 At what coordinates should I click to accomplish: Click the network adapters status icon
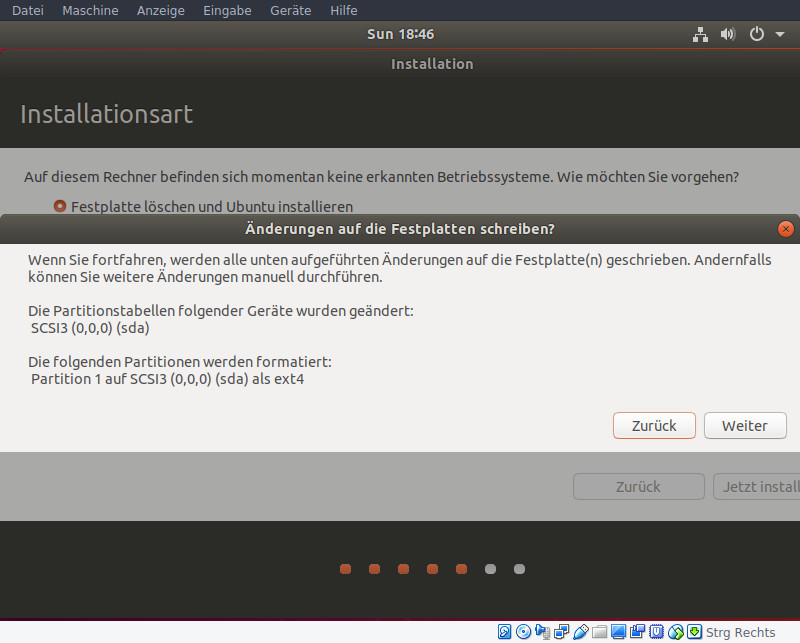pos(561,632)
